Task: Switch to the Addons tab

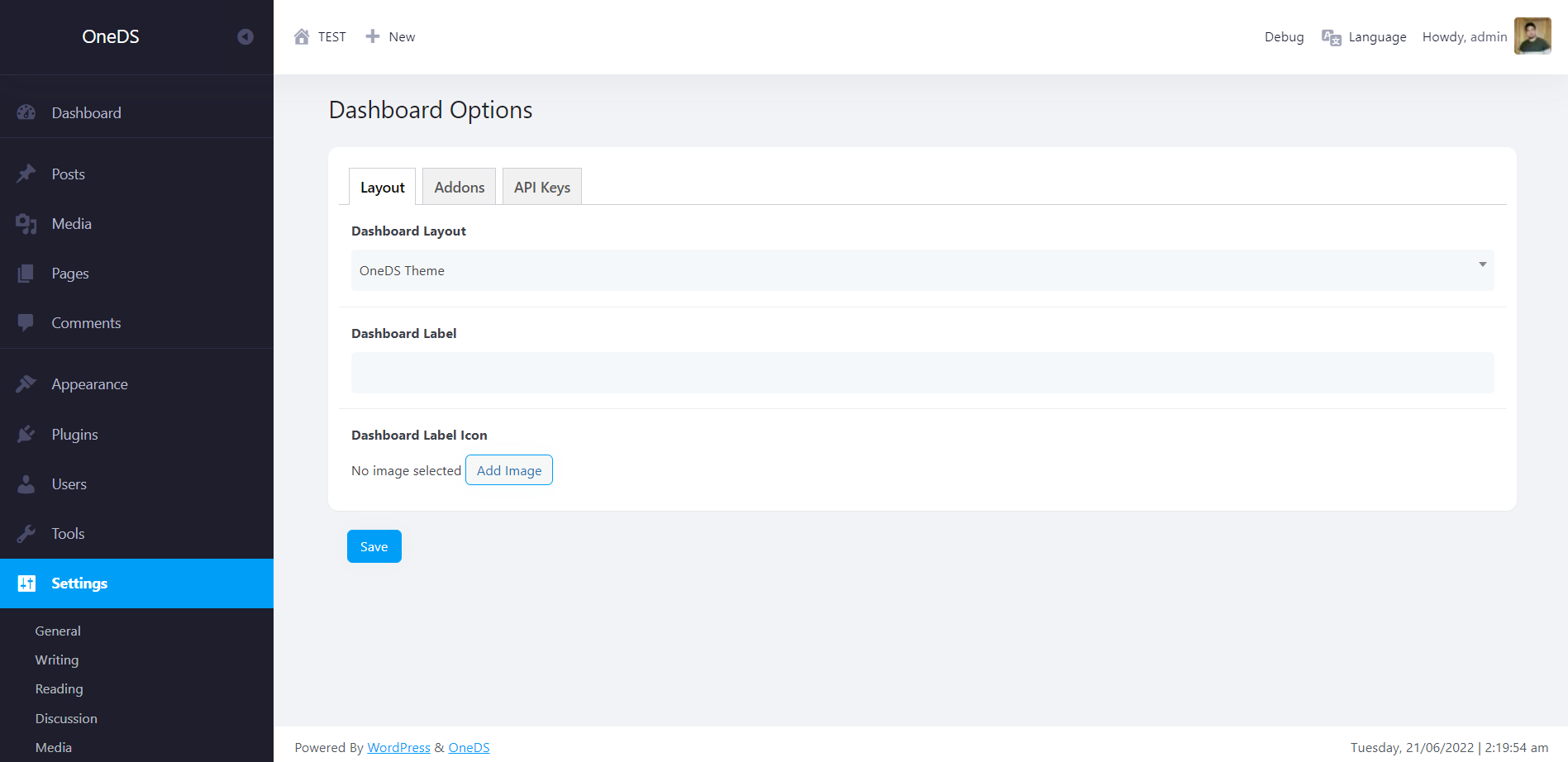Action: click(x=460, y=187)
